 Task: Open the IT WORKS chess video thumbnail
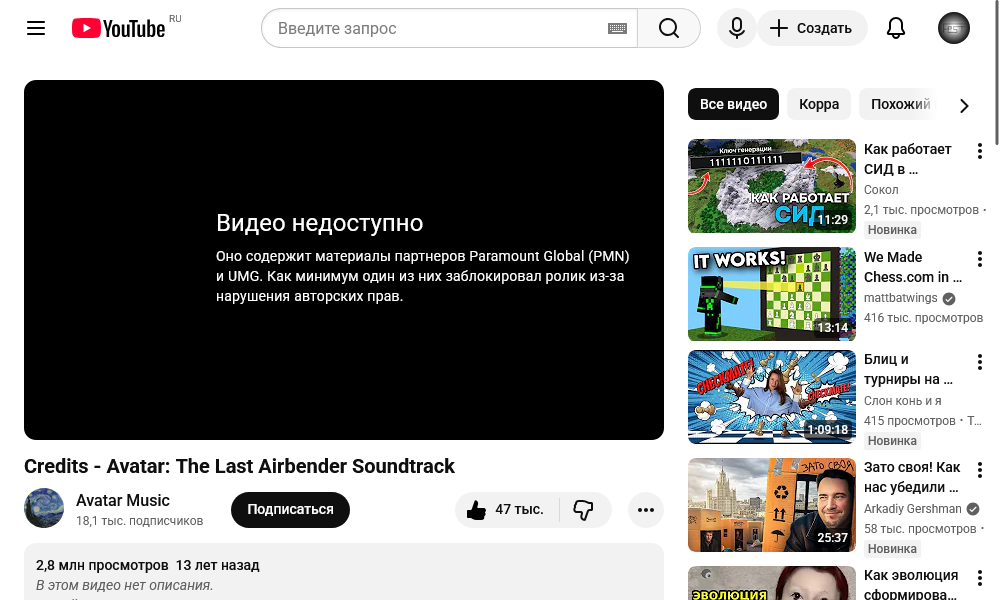click(772, 294)
